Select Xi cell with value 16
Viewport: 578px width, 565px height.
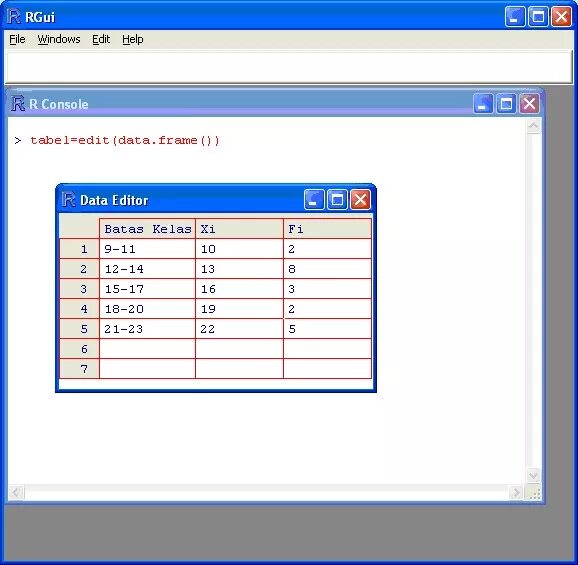(240, 289)
